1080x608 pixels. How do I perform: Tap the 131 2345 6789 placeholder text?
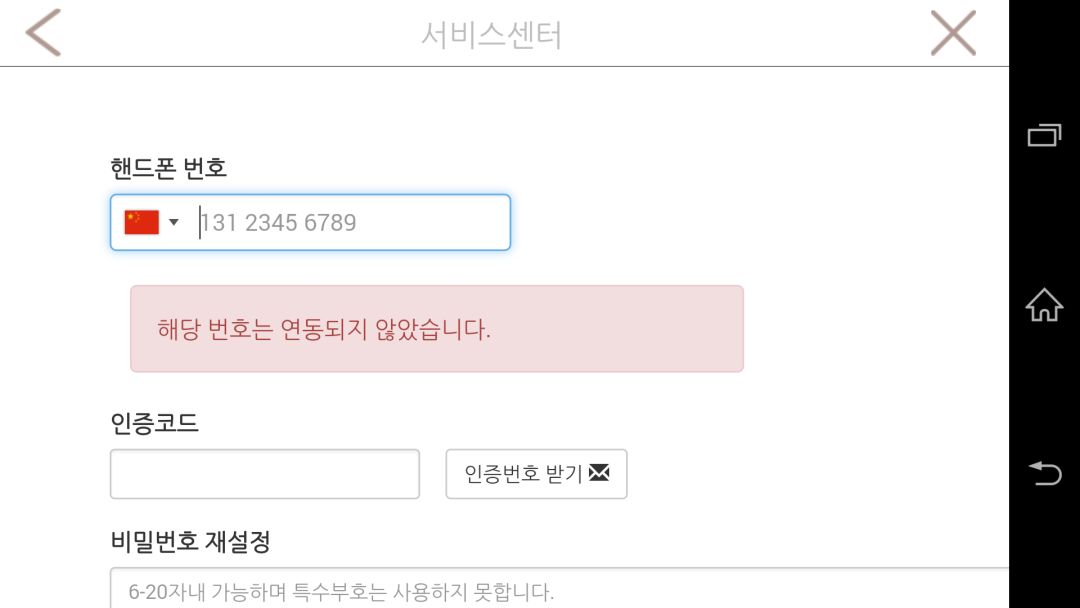pyautogui.click(x=279, y=222)
